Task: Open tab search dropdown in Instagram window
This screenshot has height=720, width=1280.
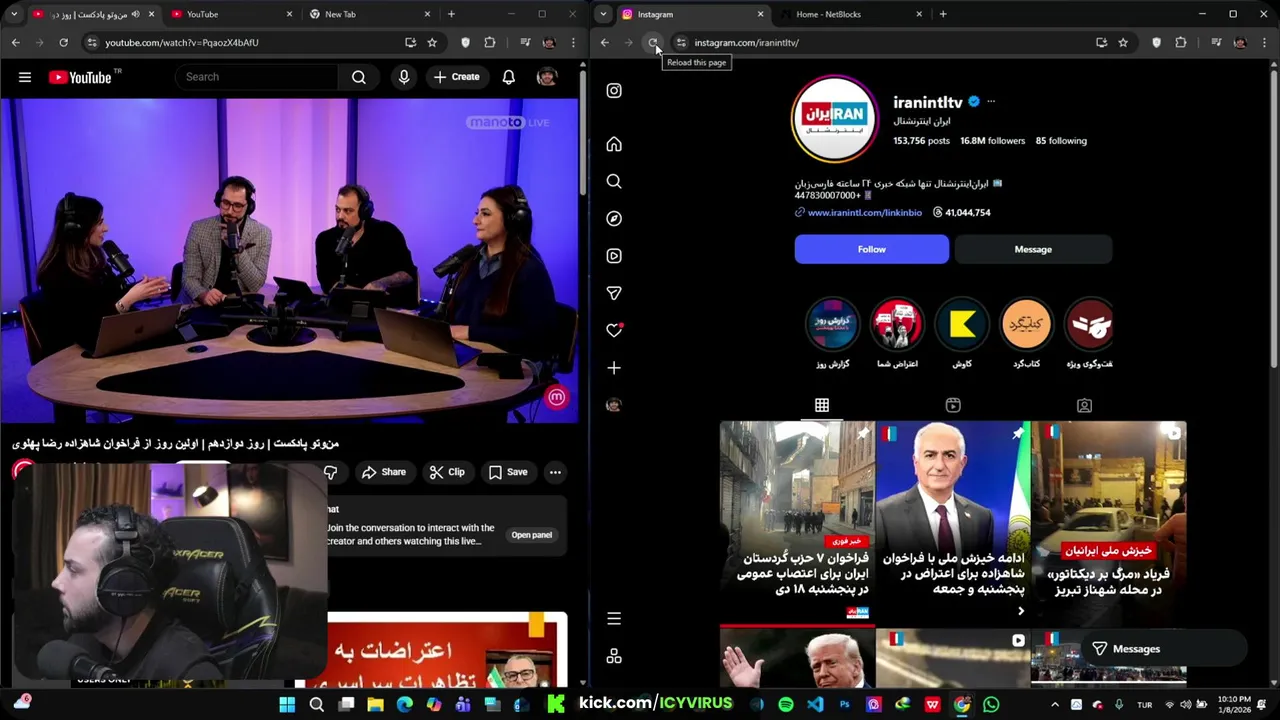Action: click(603, 14)
